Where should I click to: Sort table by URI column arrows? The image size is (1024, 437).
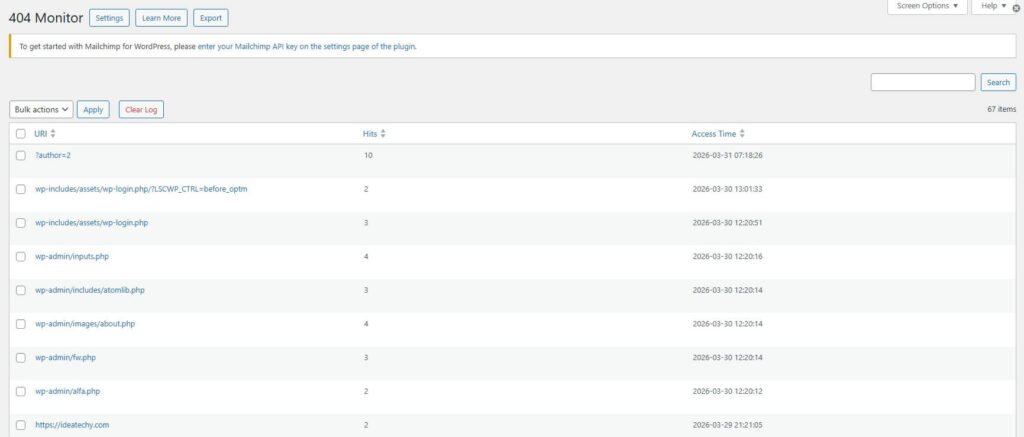53,134
